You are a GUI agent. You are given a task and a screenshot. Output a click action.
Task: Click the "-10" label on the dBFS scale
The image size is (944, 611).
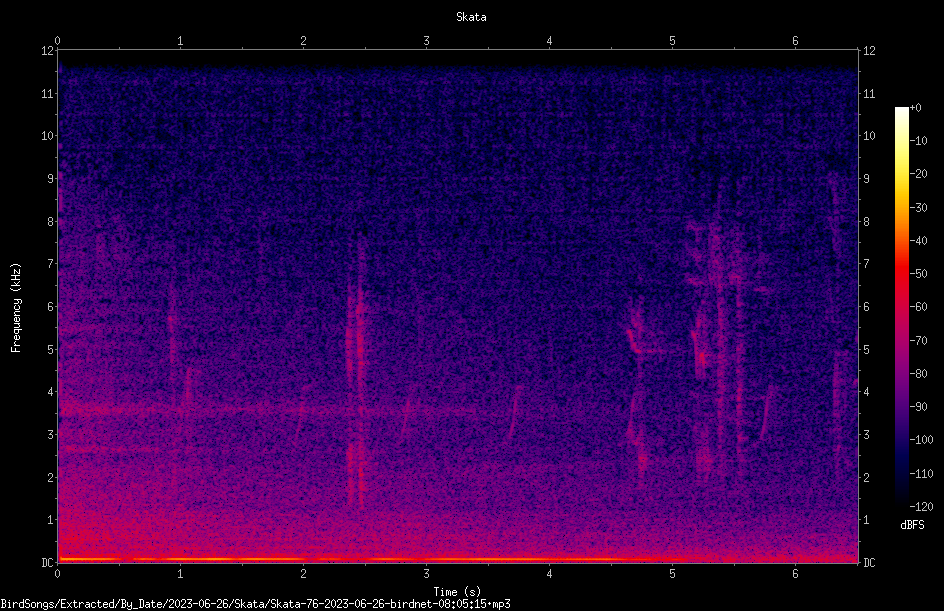[x=918, y=141]
